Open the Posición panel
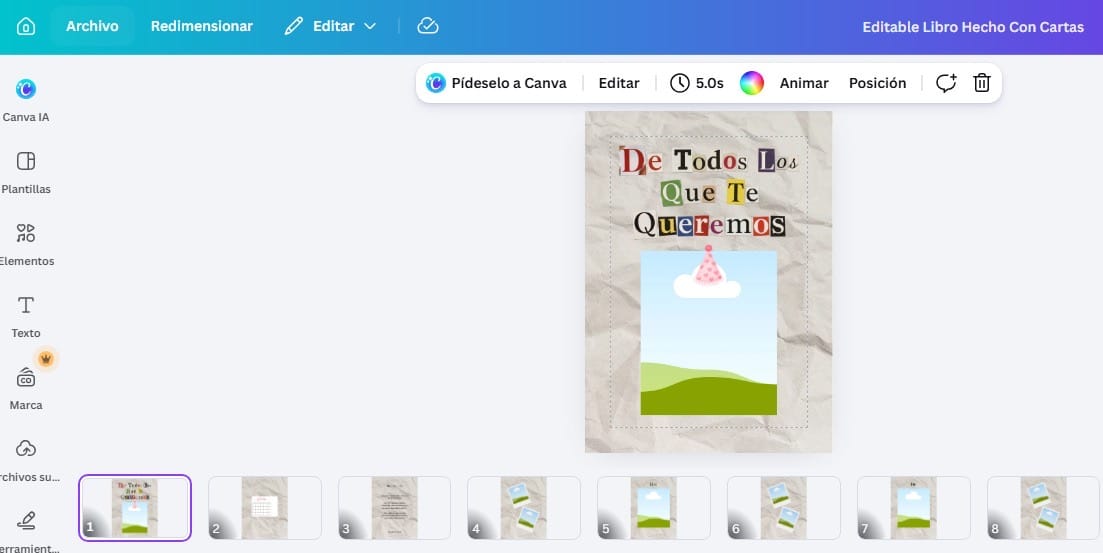Image resolution: width=1103 pixels, height=553 pixels. pos(877,83)
